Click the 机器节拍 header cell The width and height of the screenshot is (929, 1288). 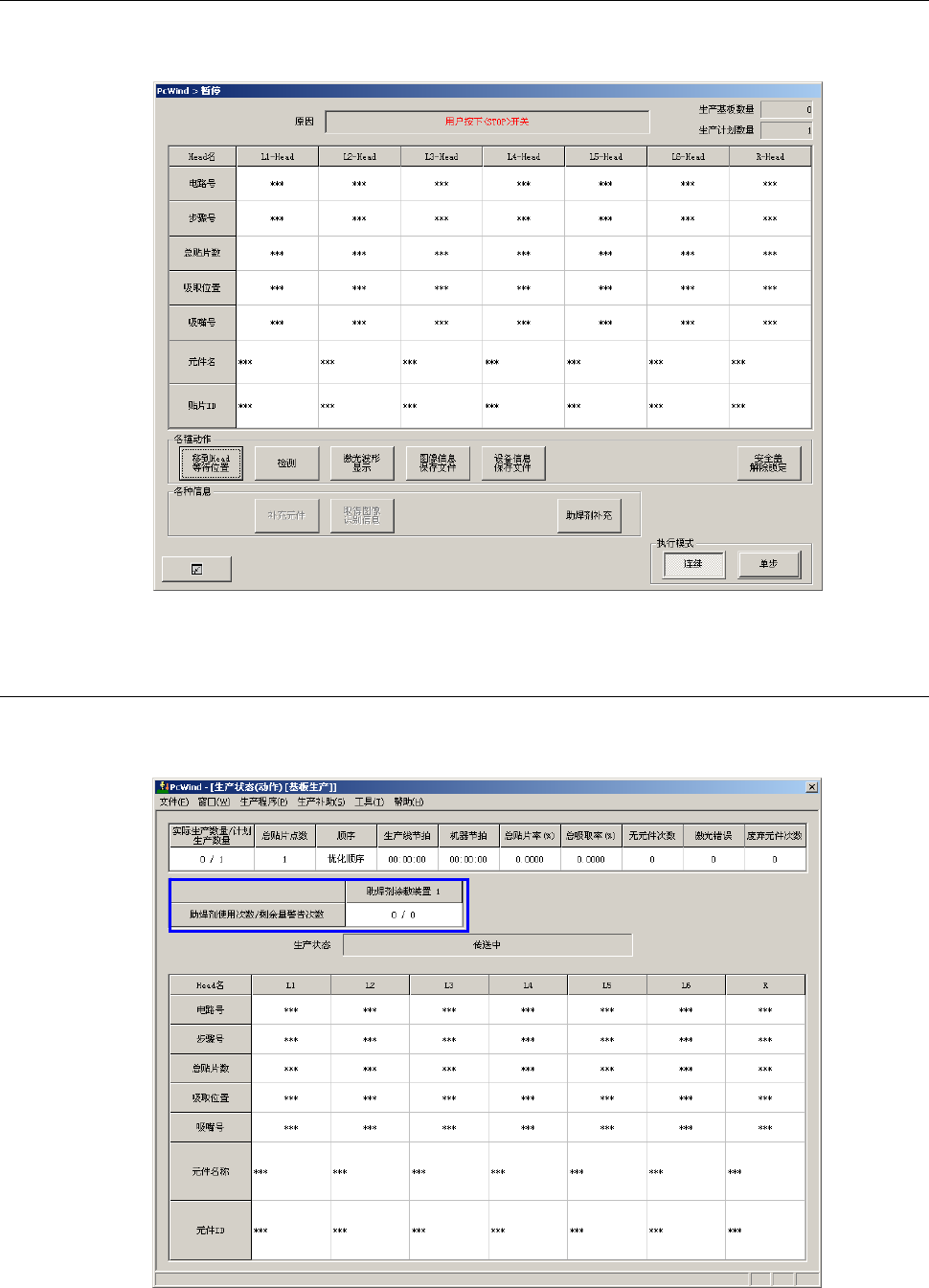469,836
